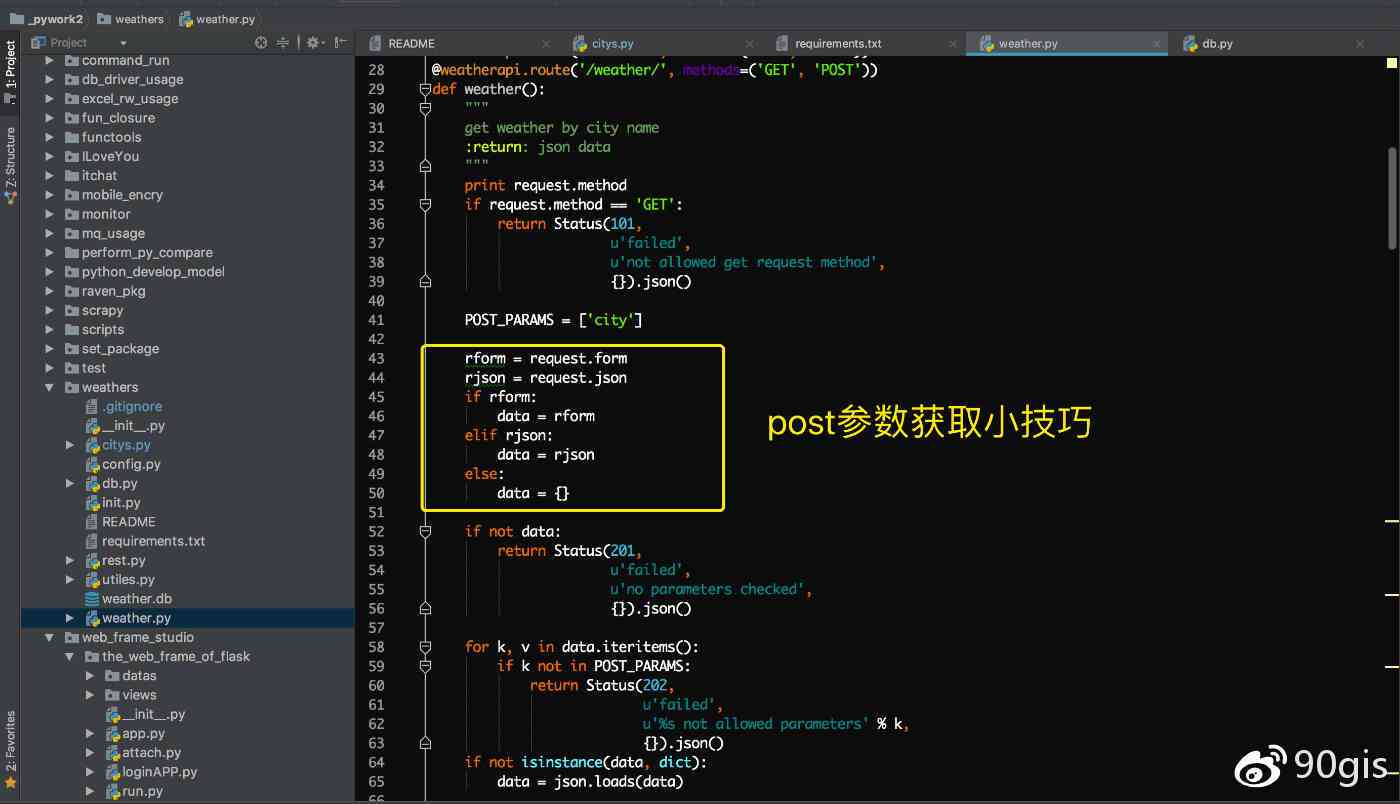
Task: Switch to the citys.py tab
Action: [612, 43]
